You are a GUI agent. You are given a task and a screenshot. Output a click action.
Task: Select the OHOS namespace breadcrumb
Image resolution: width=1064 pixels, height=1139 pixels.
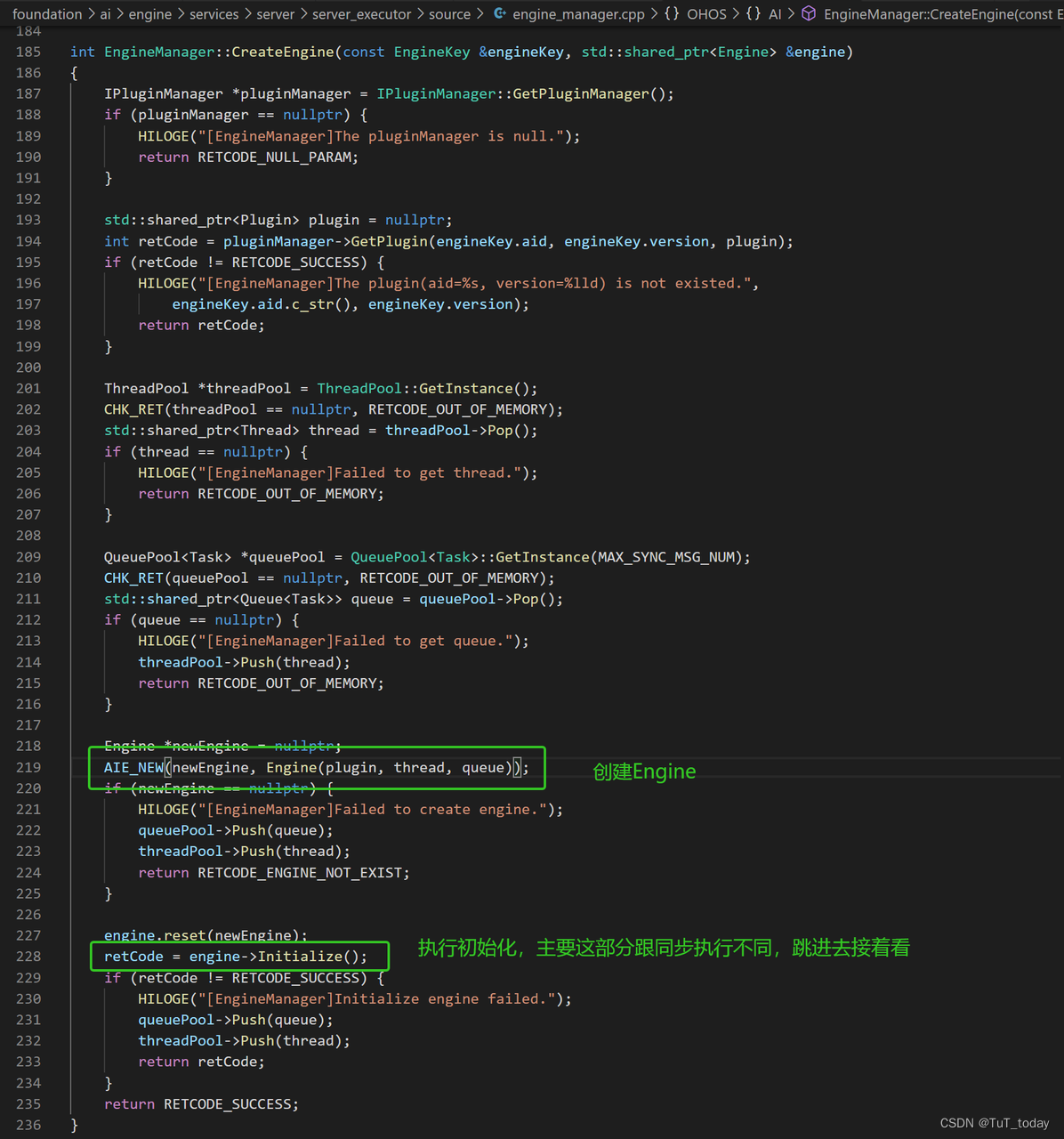pyautogui.click(x=706, y=14)
